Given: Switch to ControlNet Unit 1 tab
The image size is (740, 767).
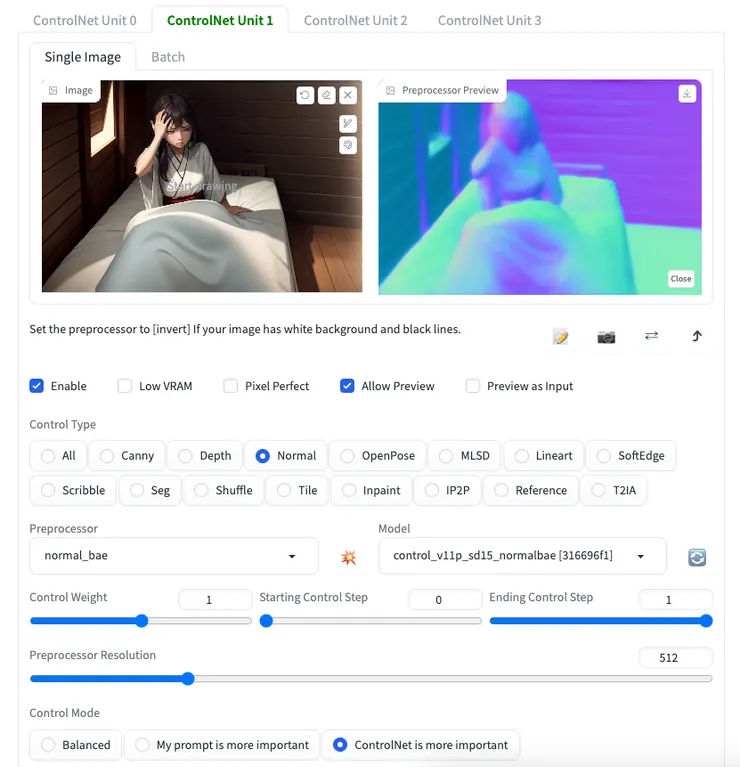Looking at the screenshot, I should coord(220,20).
